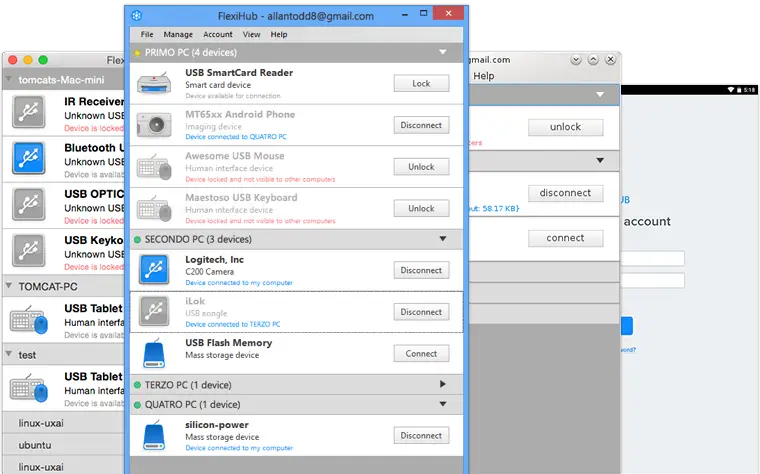Open the Manage menu

coord(178,34)
